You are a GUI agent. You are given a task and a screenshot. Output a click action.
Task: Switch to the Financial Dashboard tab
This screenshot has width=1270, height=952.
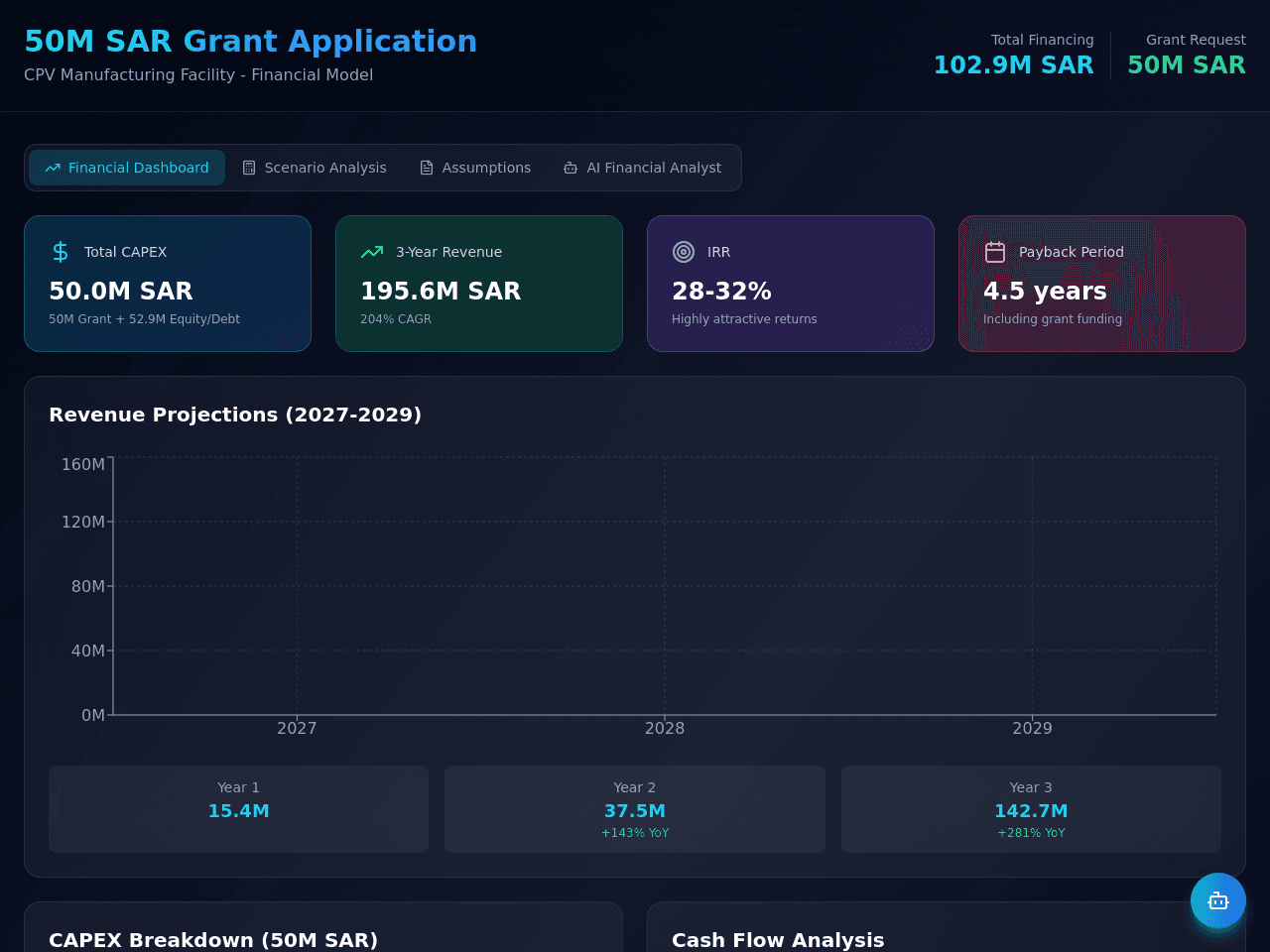click(127, 168)
